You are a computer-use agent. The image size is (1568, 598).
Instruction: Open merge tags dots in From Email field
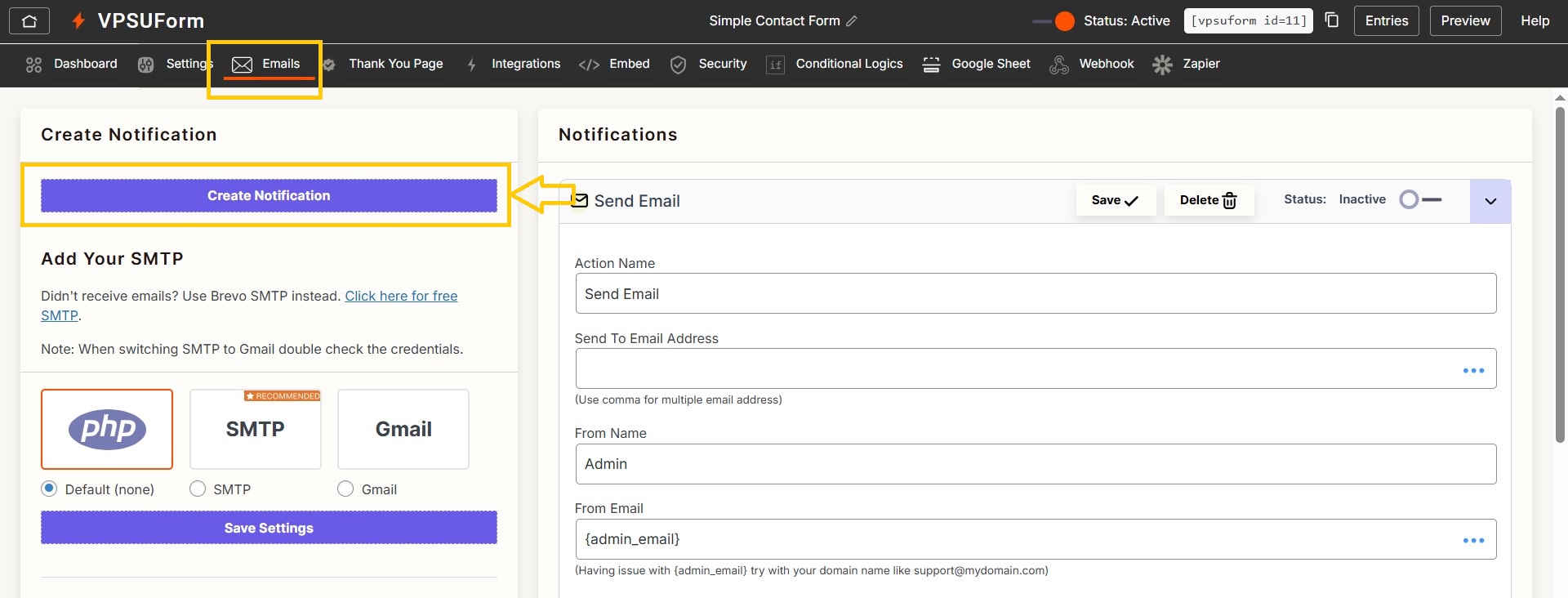pos(1473,540)
